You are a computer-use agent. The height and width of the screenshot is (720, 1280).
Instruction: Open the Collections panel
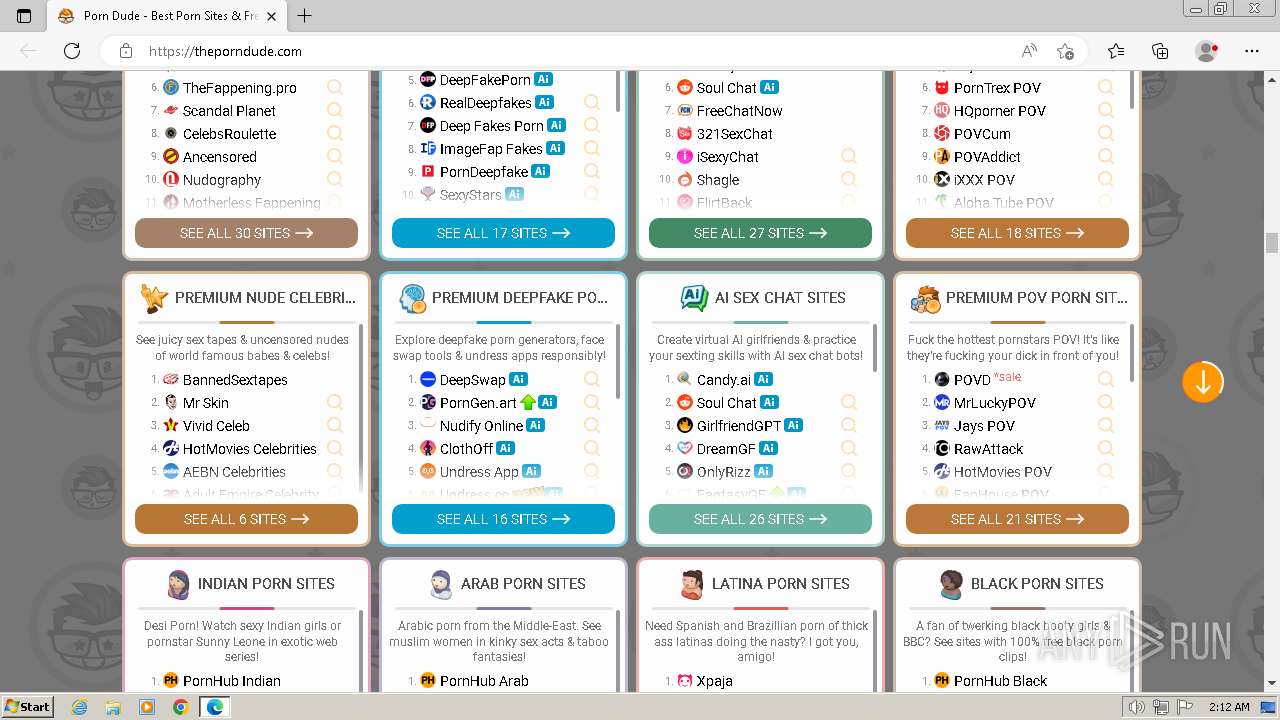click(x=1160, y=51)
